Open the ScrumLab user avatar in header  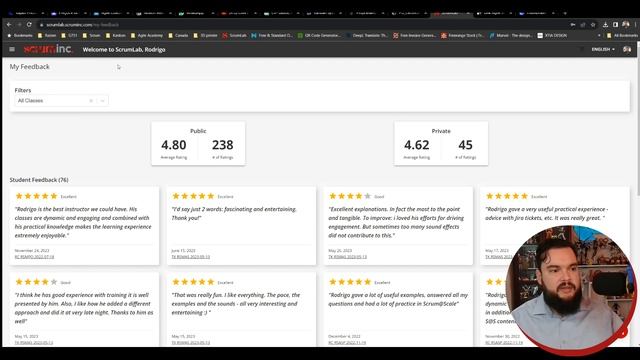click(x=627, y=49)
